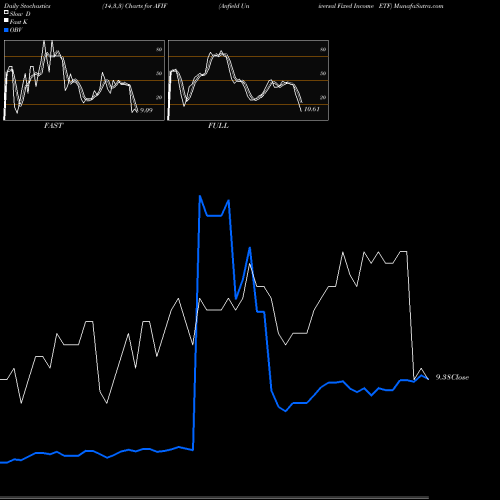Click the 50 level label in FULL chart

coord(323,73)
